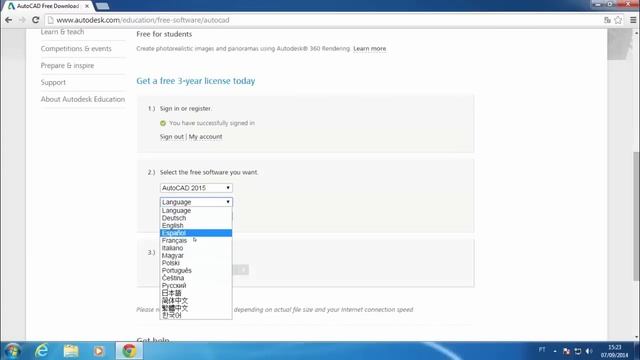Select the Chrome icon in the taskbar
Image resolution: width=640 pixels, height=360 pixels.
tap(129, 351)
